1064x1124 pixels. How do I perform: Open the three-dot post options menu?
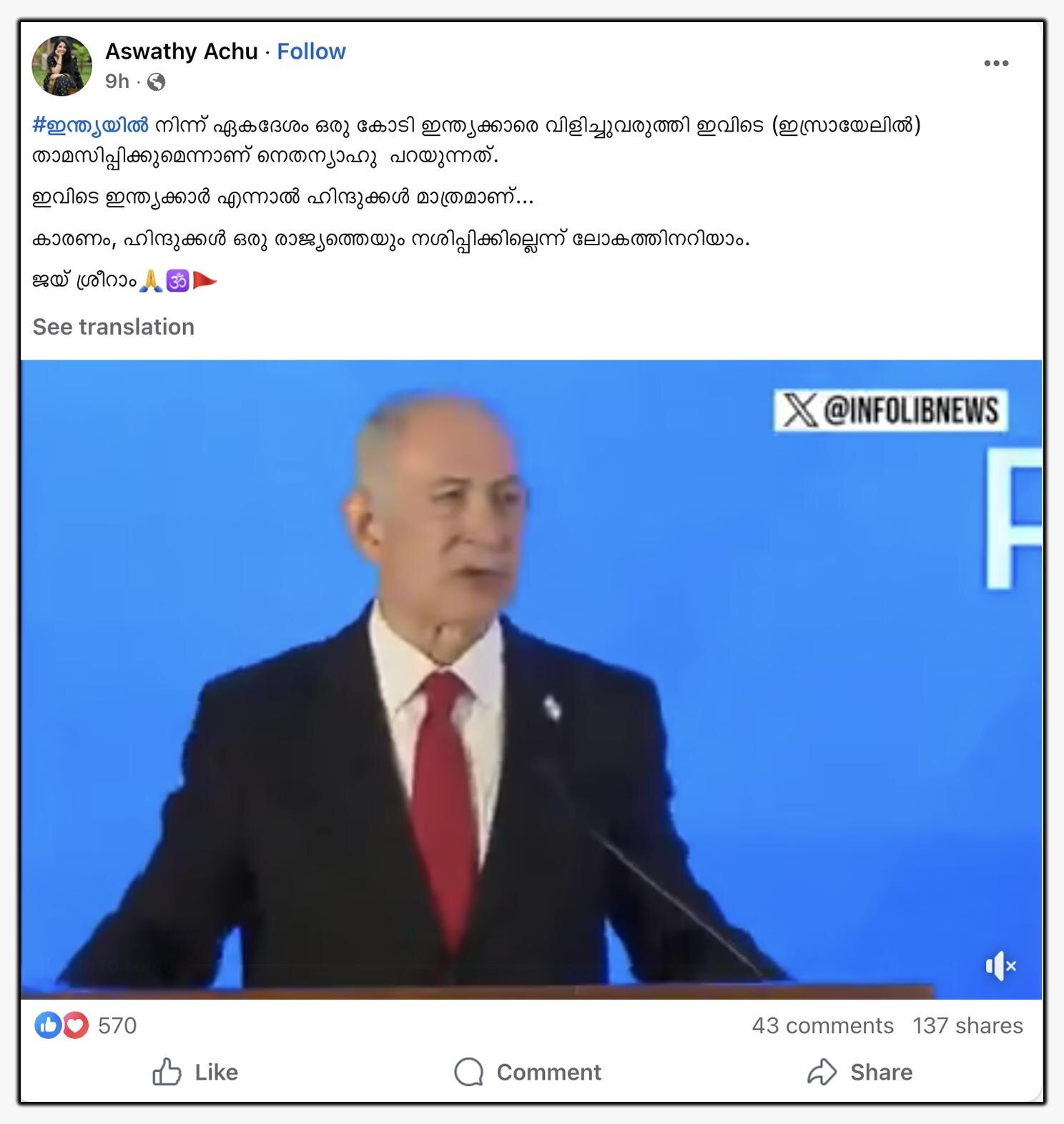coord(996,64)
